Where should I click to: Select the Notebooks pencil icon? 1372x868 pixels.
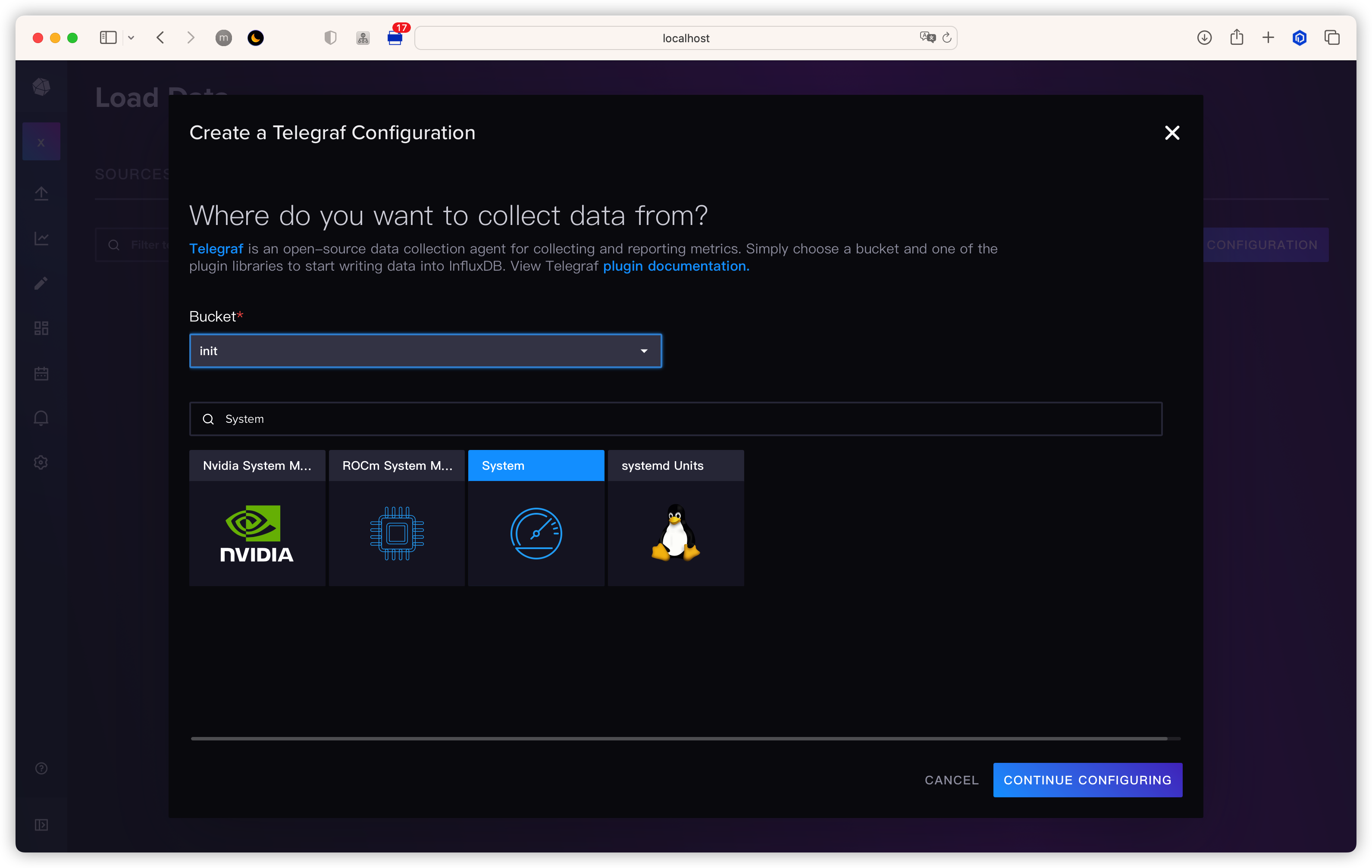tap(41, 283)
